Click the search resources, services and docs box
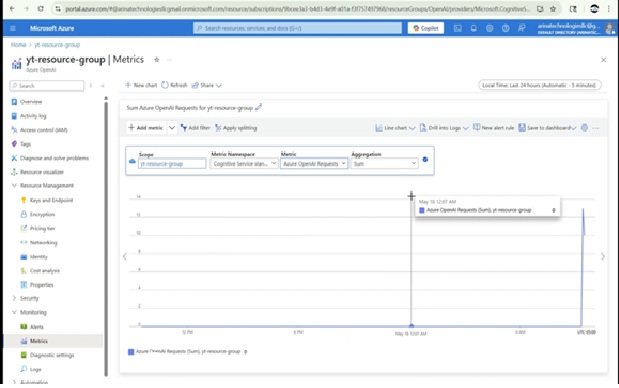Image resolution: width=619 pixels, height=388 pixels. (297, 28)
